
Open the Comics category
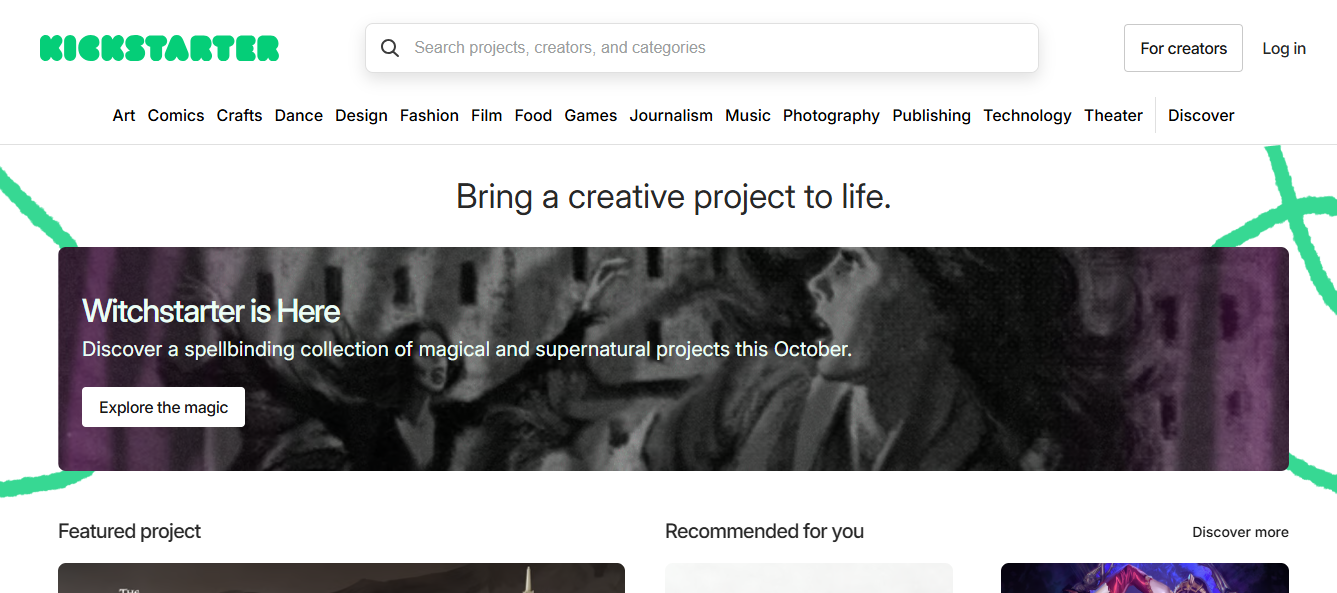(x=176, y=115)
